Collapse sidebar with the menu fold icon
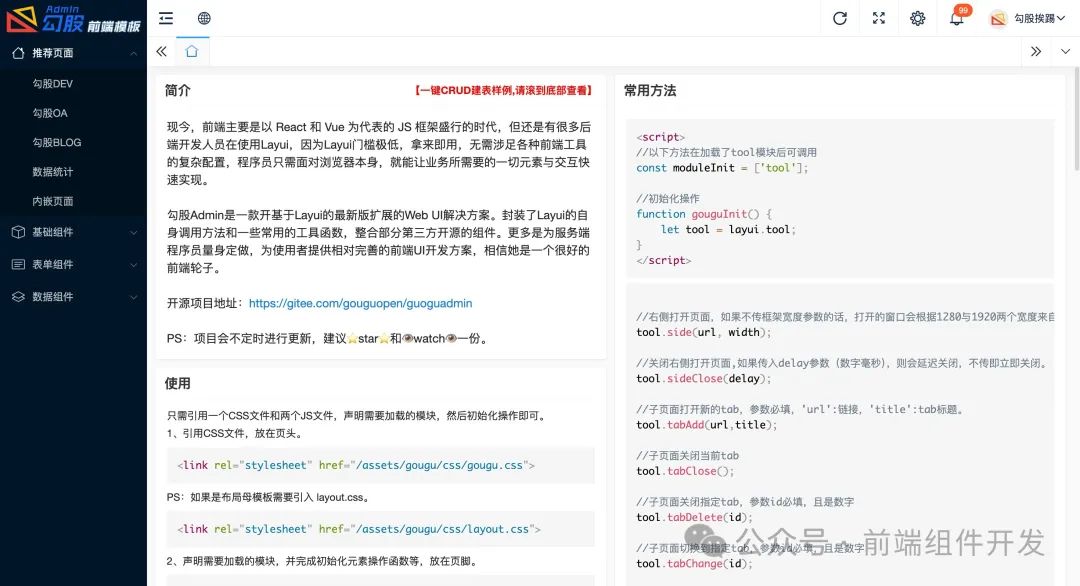1080x586 pixels. point(166,19)
